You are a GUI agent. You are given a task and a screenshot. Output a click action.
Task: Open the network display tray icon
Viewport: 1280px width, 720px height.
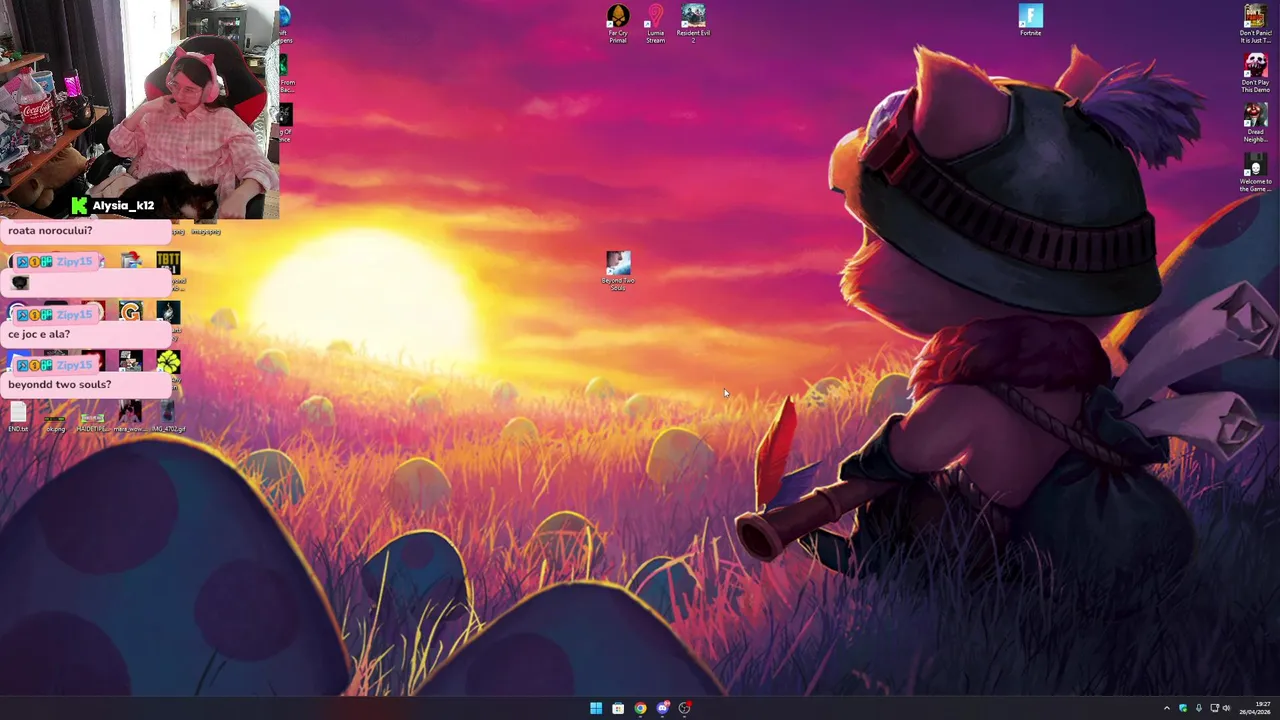[x=1214, y=708]
